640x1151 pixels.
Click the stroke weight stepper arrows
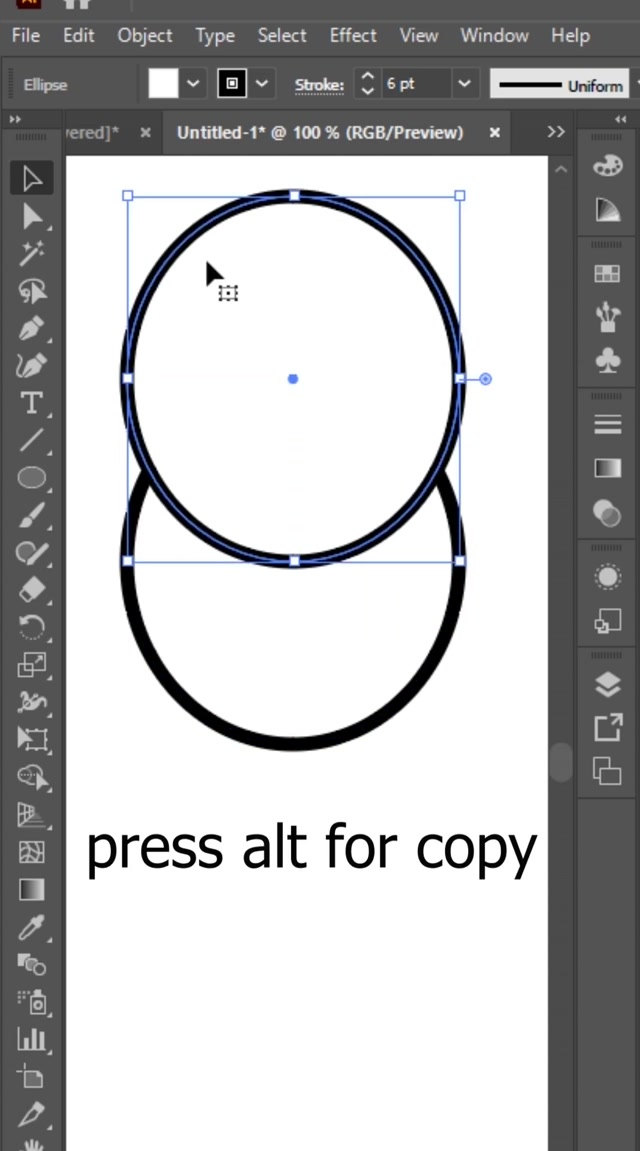368,84
